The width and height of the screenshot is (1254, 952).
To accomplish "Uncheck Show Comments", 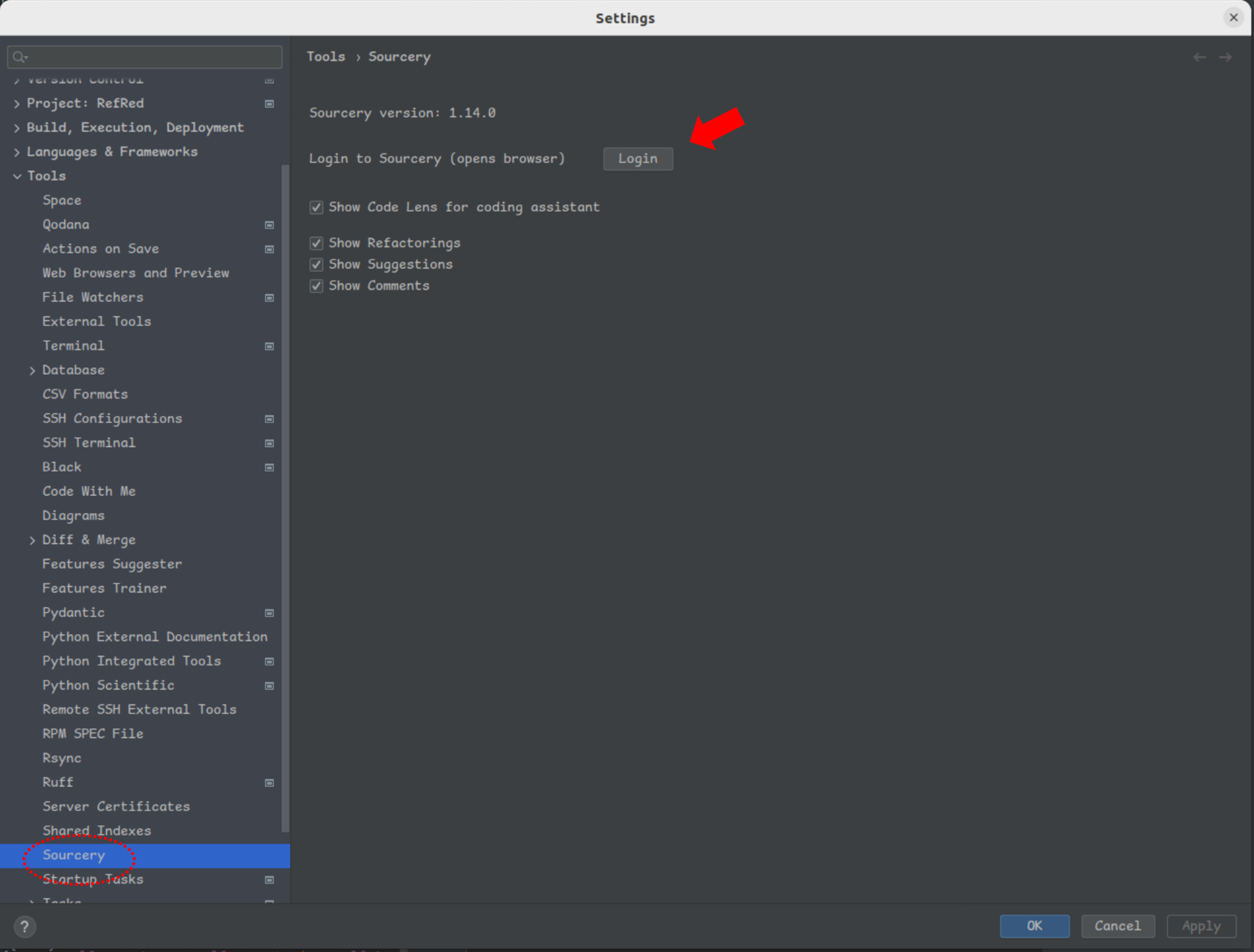I will tap(316, 285).
